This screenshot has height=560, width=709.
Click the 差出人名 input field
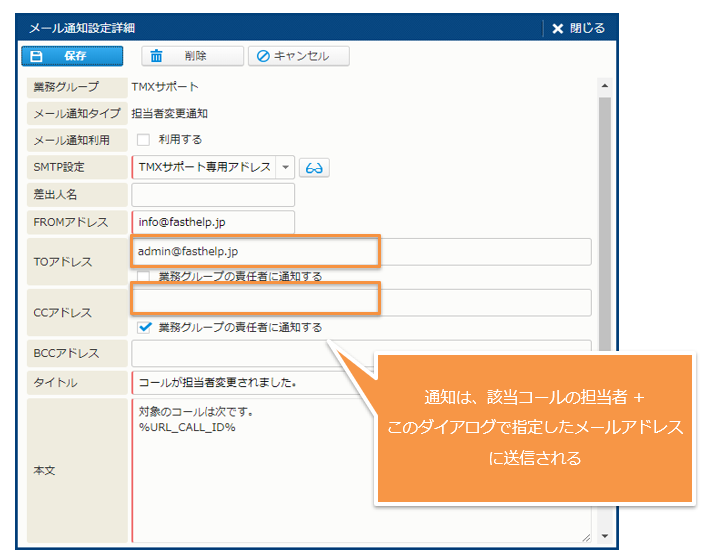click(x=213, y=195)
